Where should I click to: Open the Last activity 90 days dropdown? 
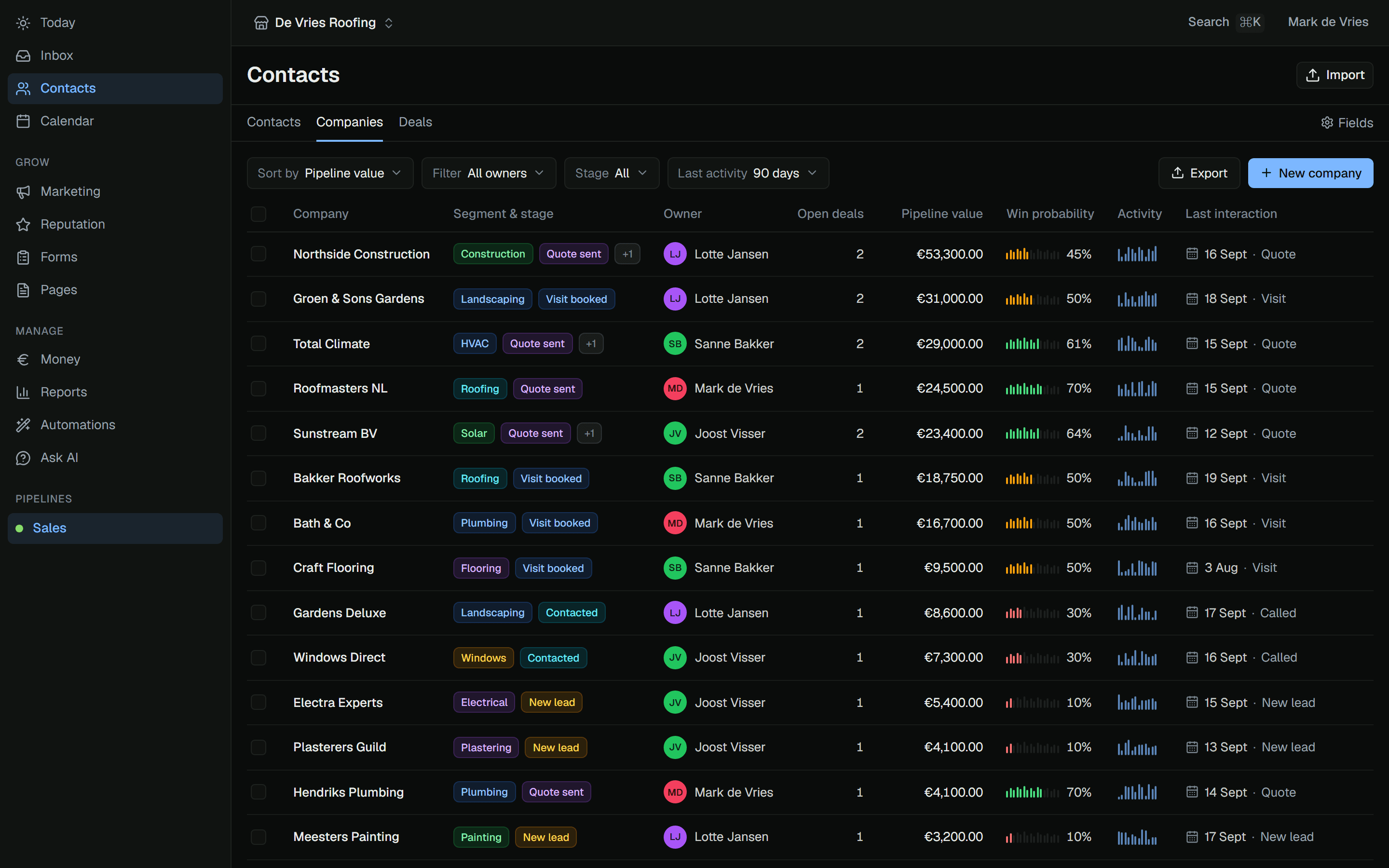point(748,174)
